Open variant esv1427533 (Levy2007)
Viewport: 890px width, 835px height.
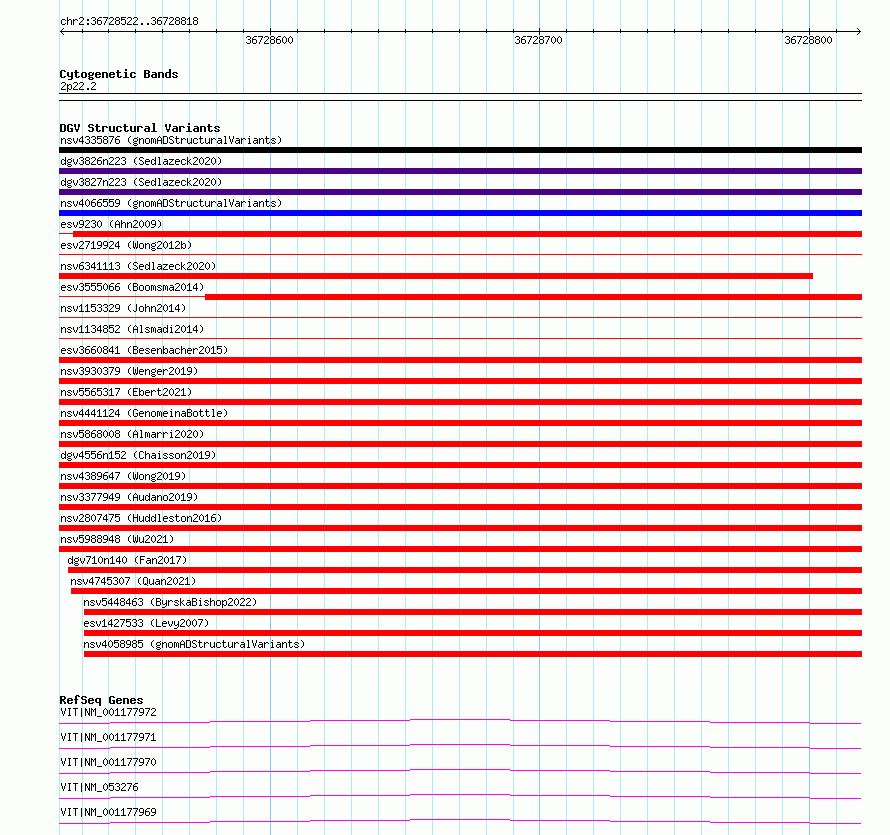coord(146,623)
